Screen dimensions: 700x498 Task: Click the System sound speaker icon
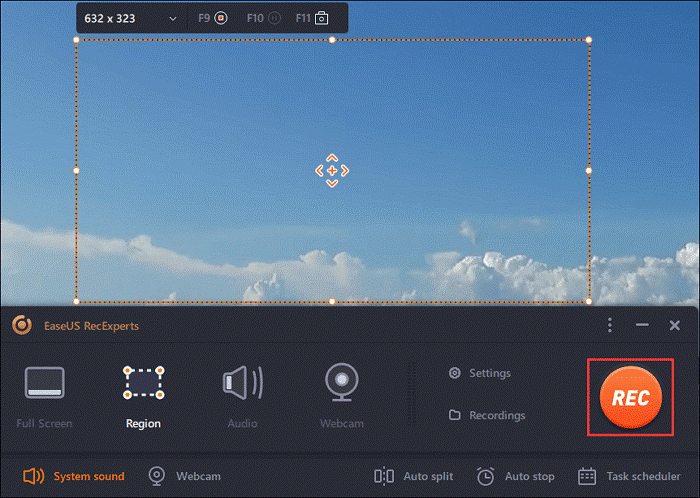click(33, 476)
